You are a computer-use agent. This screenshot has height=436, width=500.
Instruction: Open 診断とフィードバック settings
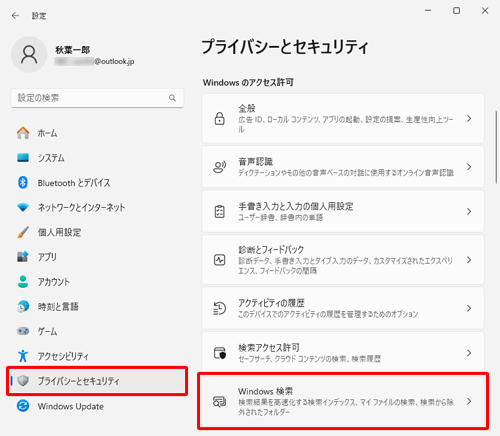[343, 260]
